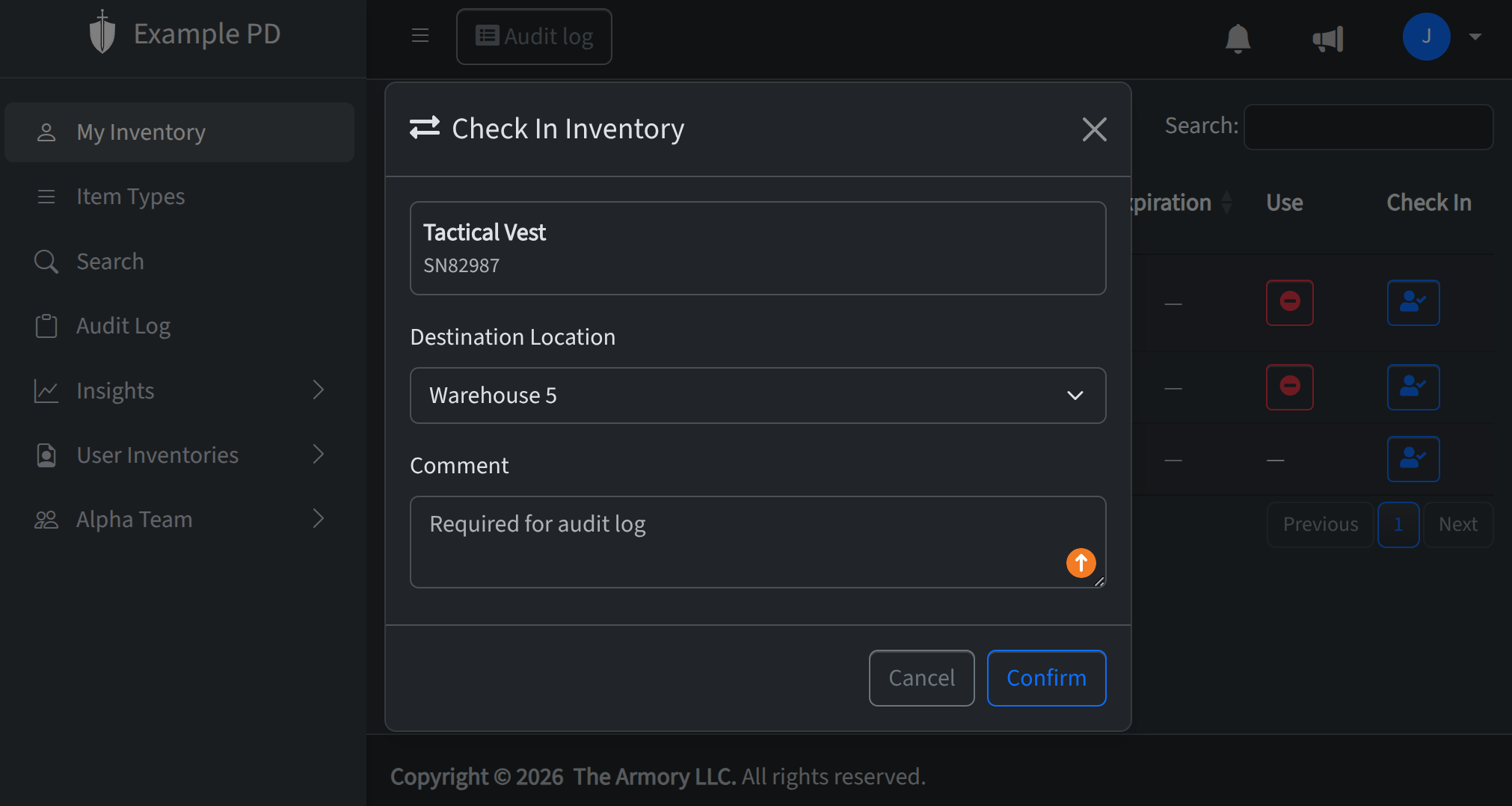Select the Audit Log clipboard icon

(x=46, y=325)
